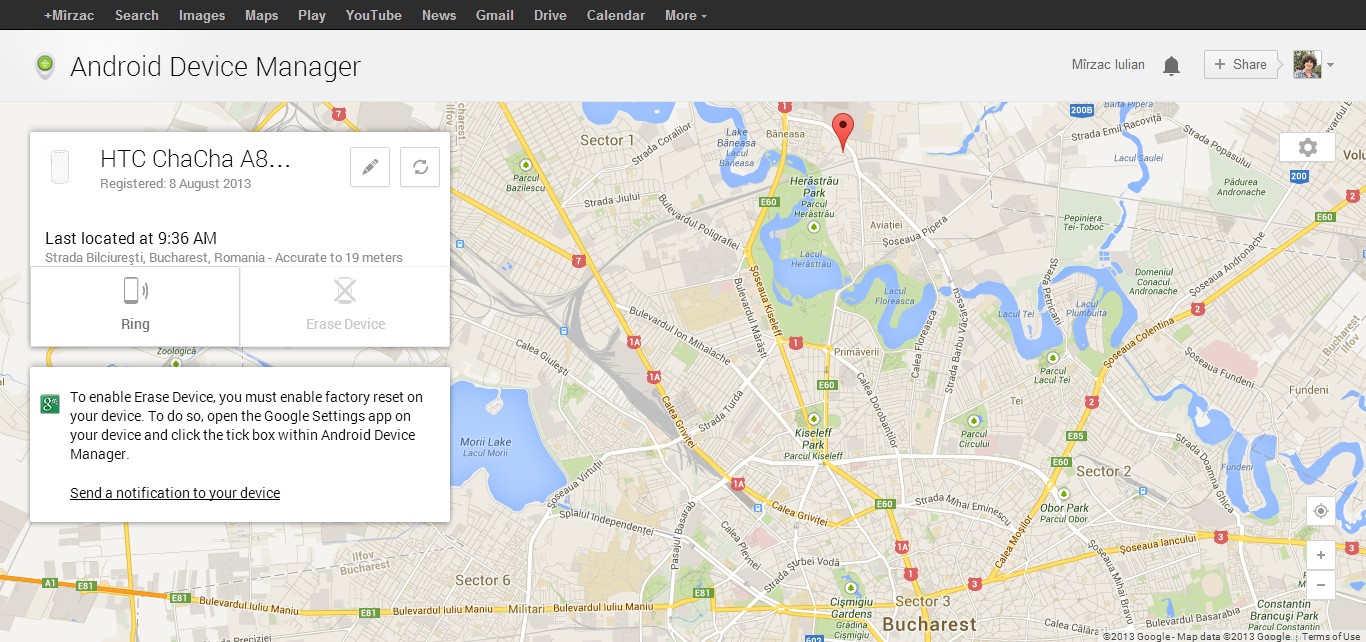1366x642 pixels.
Task: Open account menu via profile picture
Action: (1313, 65)
